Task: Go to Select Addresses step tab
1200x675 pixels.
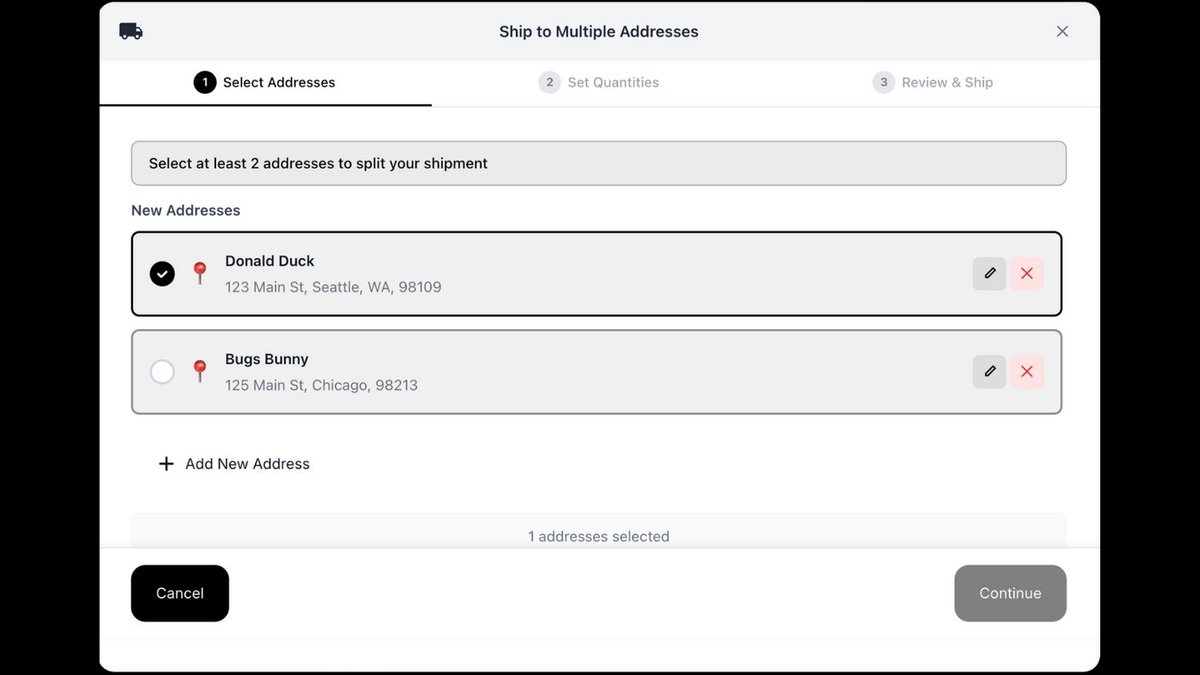Action: click(x=265, y=82)
